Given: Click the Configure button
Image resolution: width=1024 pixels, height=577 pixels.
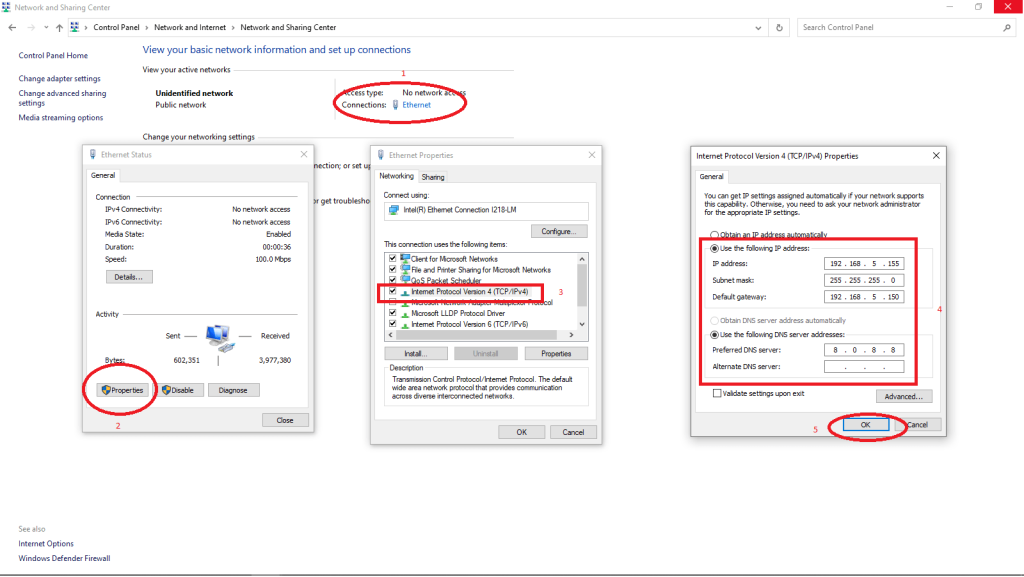Looking at the screenshot, I should [558, 231].
